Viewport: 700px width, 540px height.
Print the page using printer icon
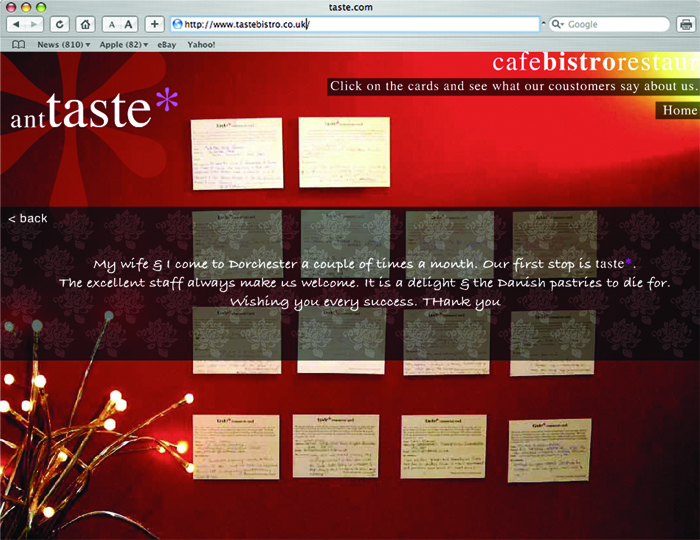tap(686, 24)
